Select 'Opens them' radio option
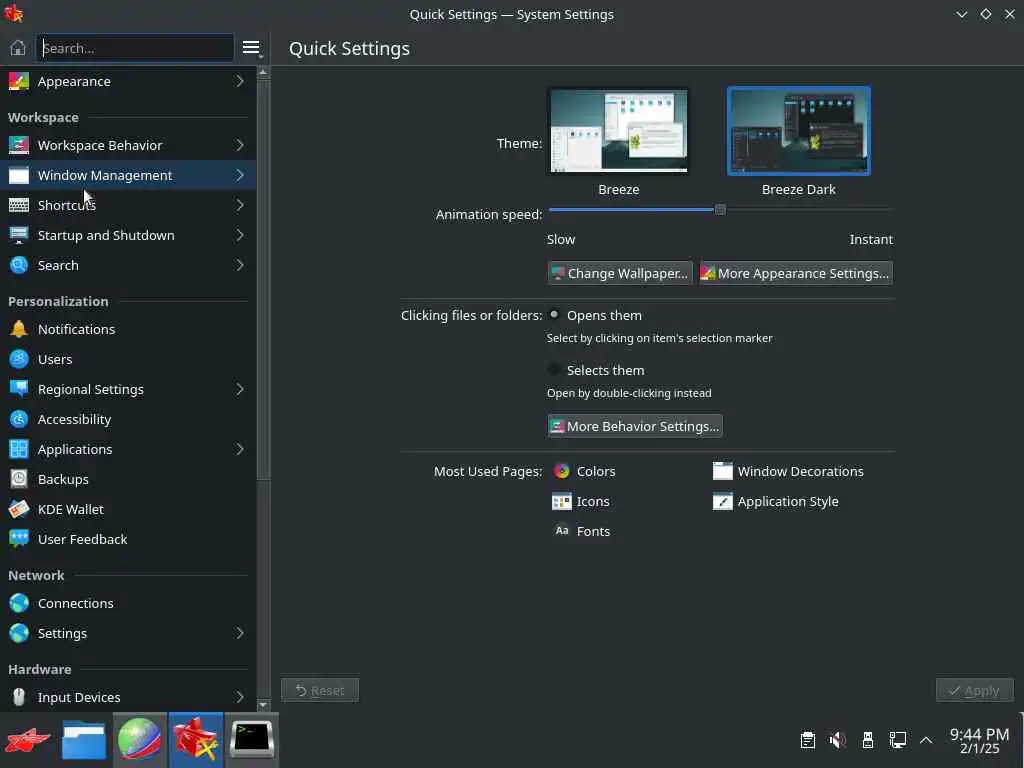The height and width of the screenshot is (768, 1024). [554, 315]
